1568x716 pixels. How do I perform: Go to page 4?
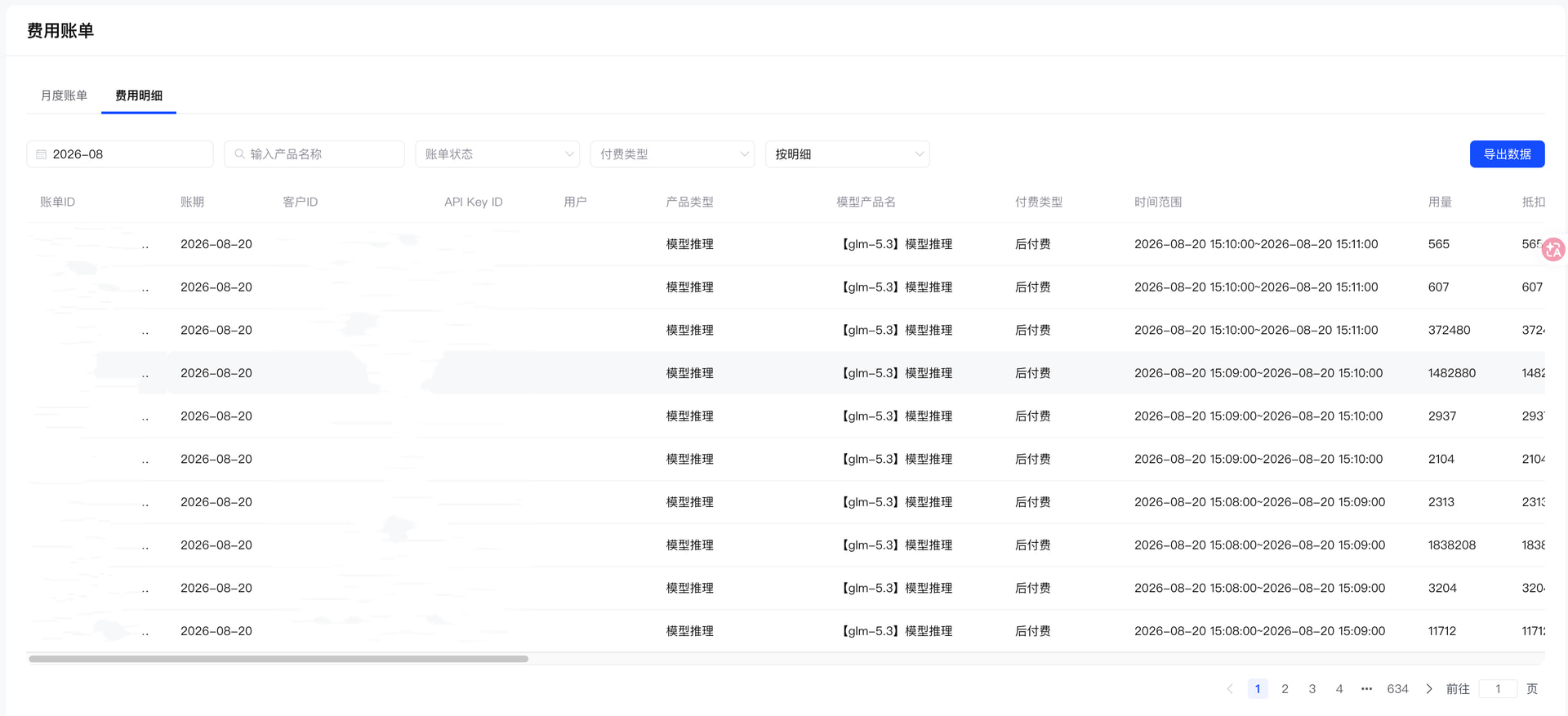pyautogui.click(x=1339, y=689)
